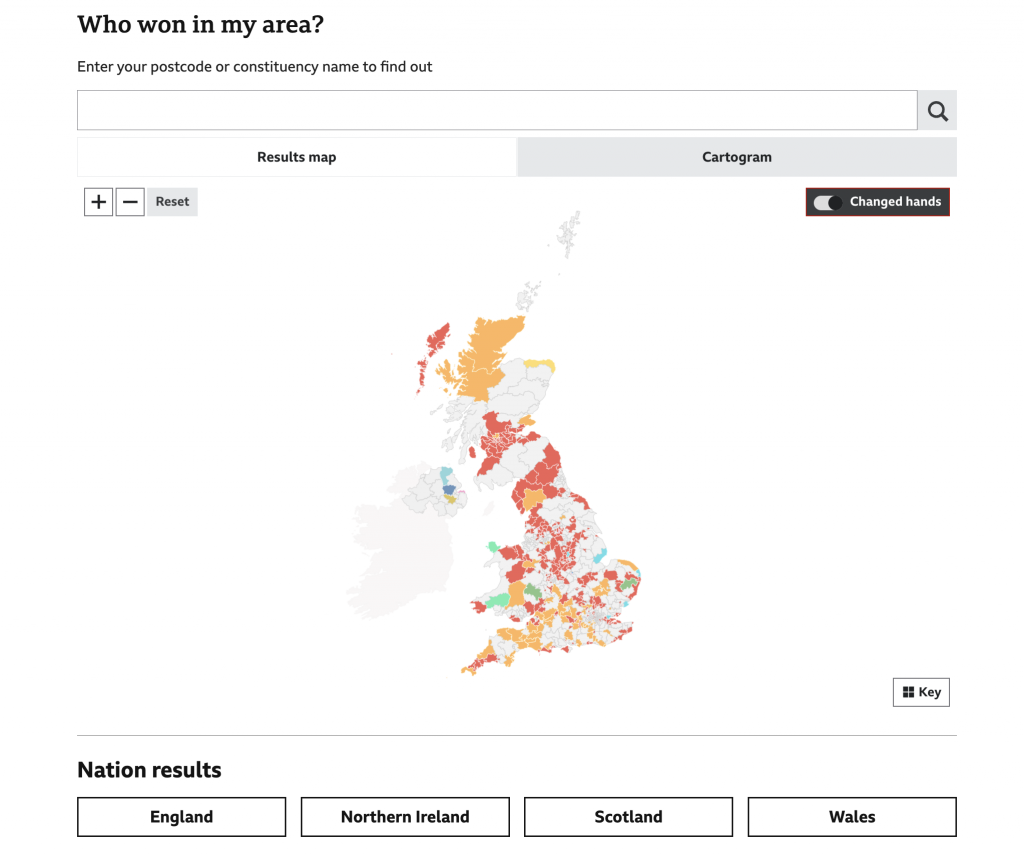This screenshot has width=1024, height=857.
Task: Open the Scotland nation results
Action: pyautogui.click(x=628, y=816)
